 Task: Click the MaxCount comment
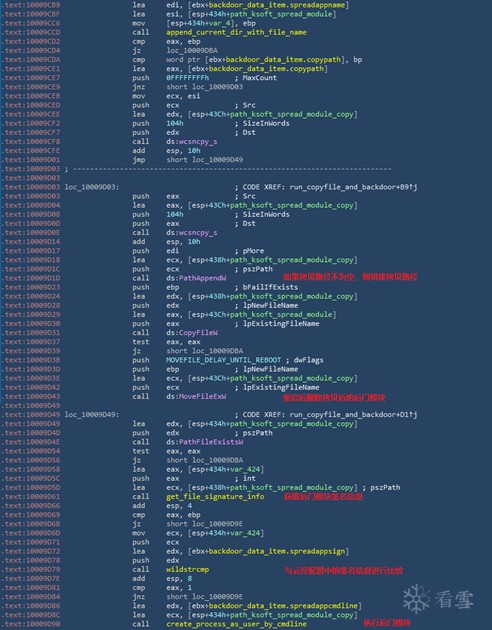click(x=259, y=78)
